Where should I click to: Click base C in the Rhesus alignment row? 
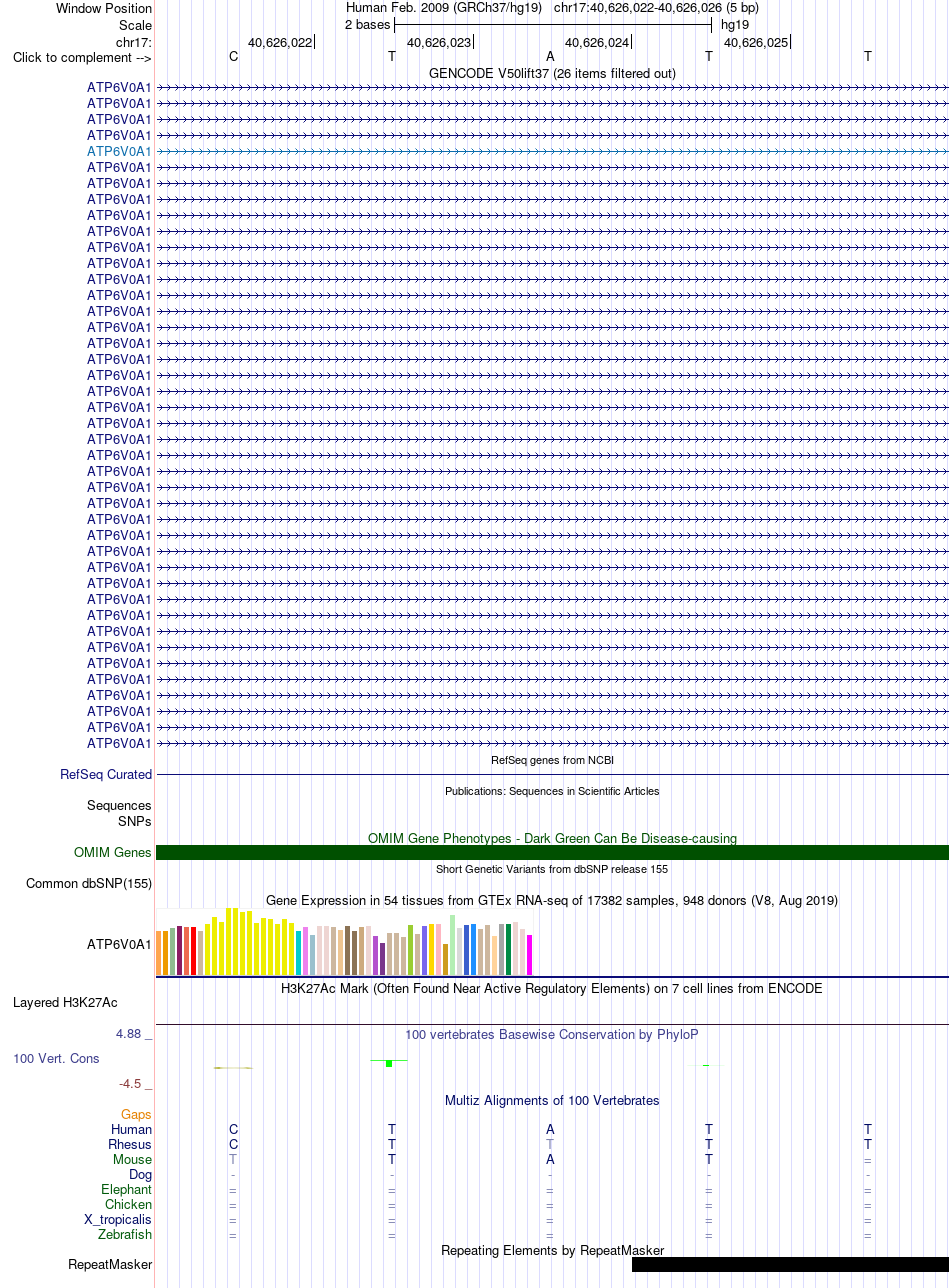[x=234, y=1145]
